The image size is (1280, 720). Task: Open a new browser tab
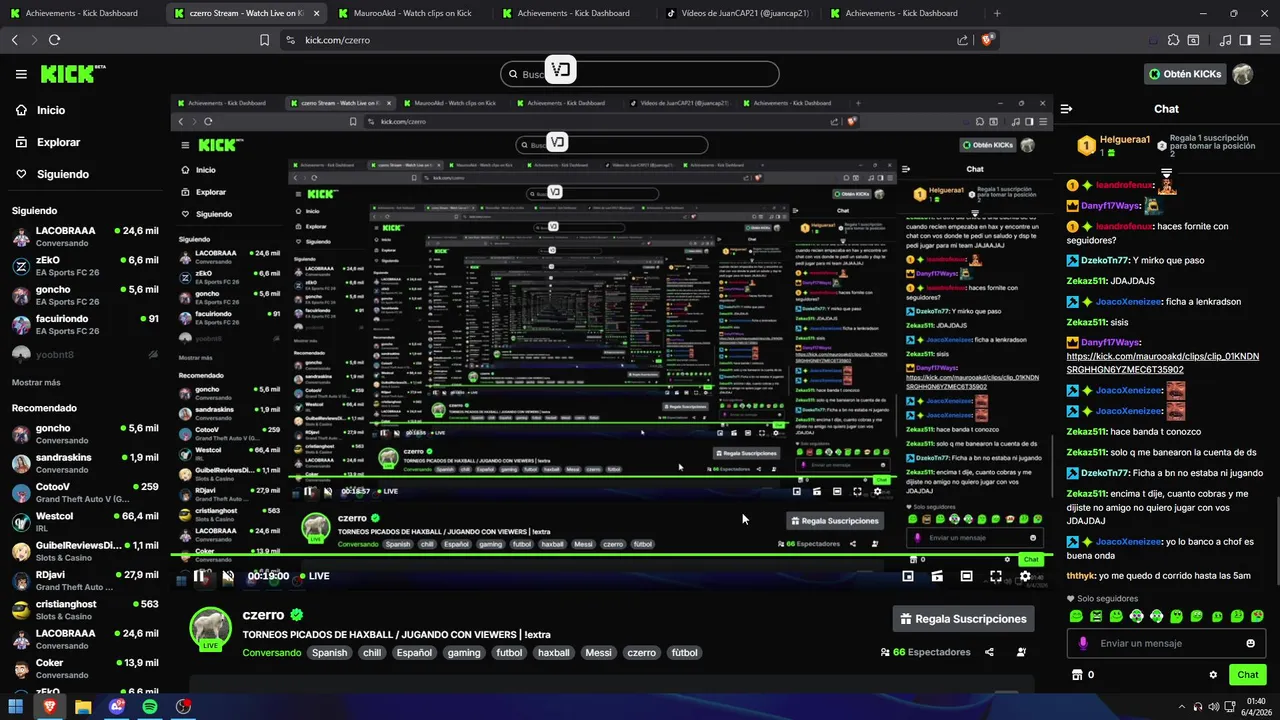[997, 13]
